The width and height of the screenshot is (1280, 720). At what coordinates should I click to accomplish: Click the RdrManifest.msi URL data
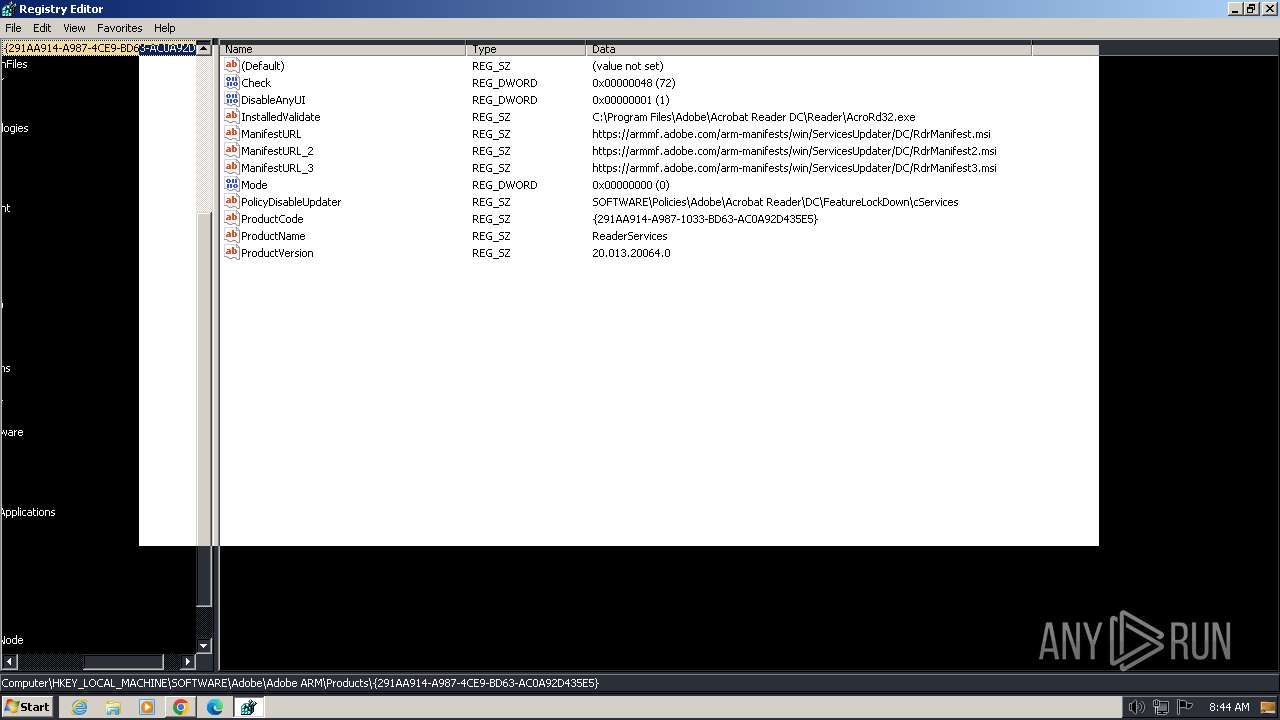792,134
